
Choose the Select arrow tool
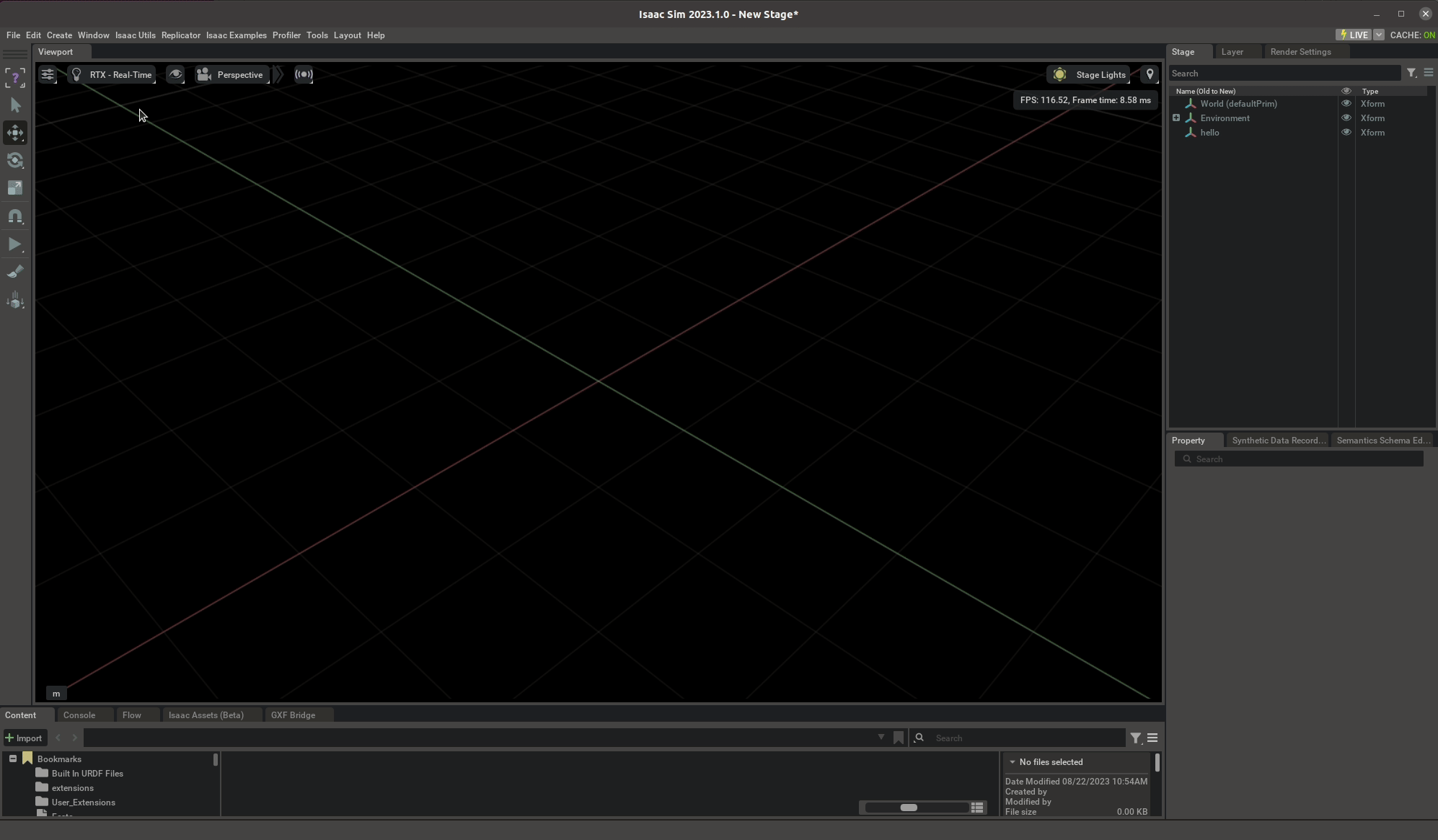point(15,105)
